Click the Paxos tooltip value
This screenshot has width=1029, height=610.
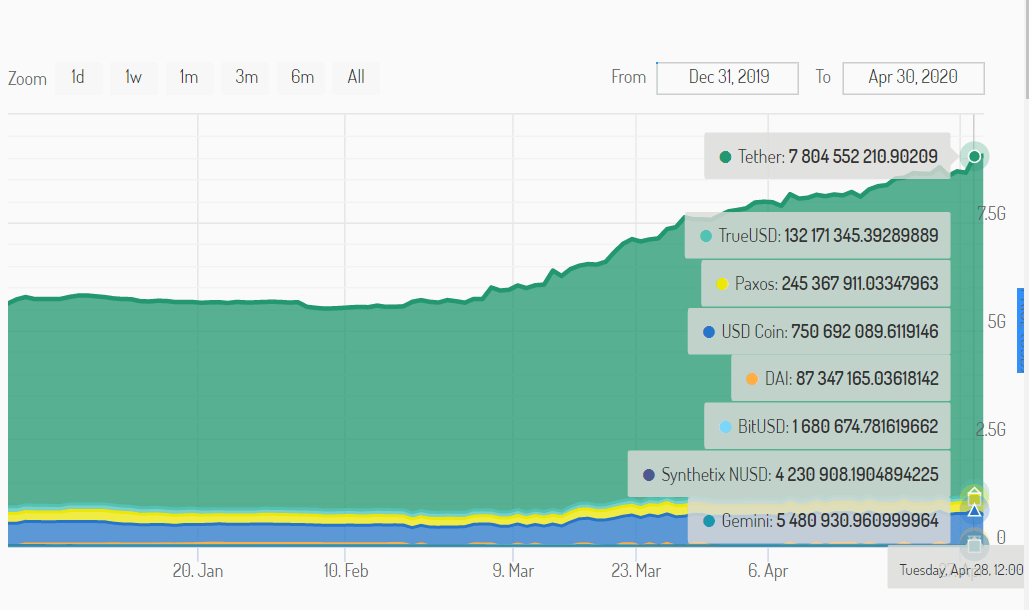[x=860, y=283]
